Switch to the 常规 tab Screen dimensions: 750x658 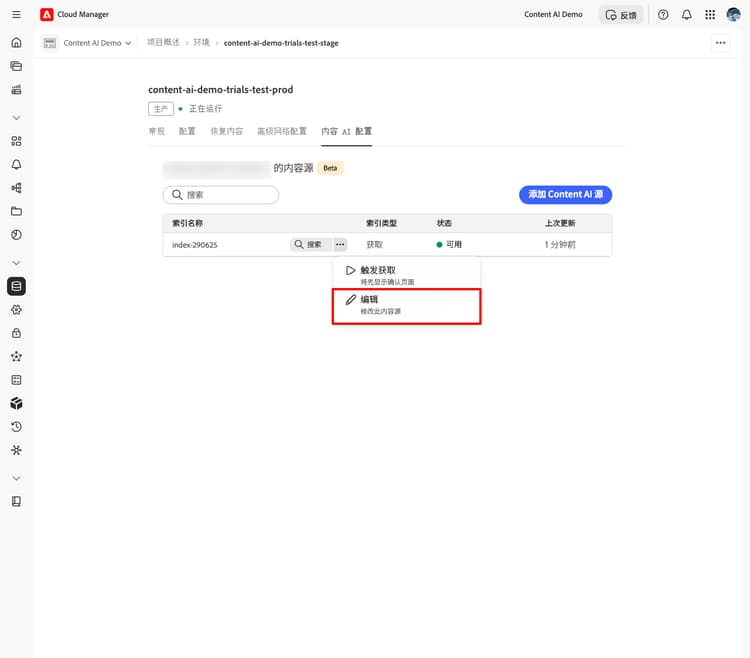(x=157, y=132)
